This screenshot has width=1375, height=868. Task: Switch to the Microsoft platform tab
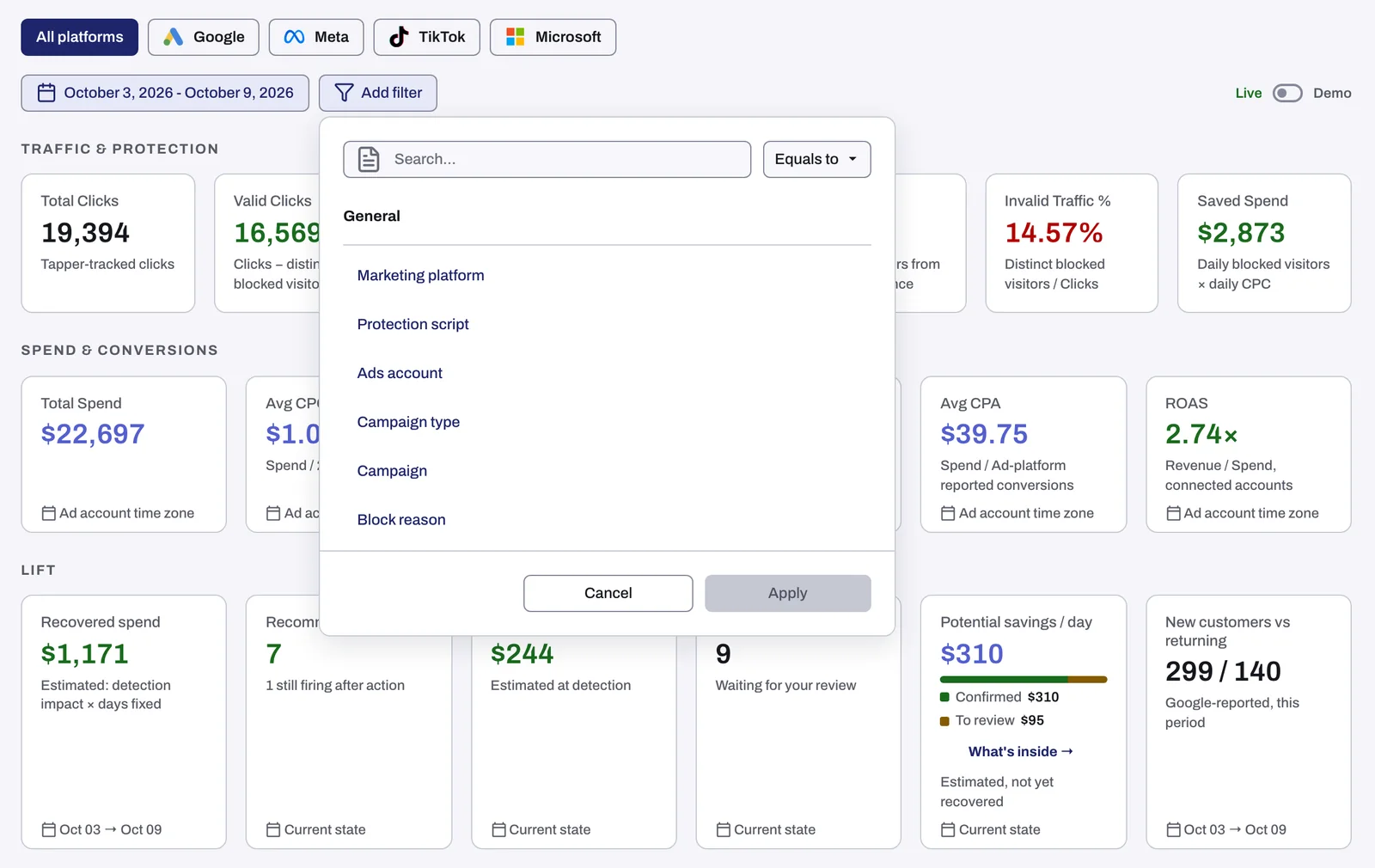(x=553, y=37)
